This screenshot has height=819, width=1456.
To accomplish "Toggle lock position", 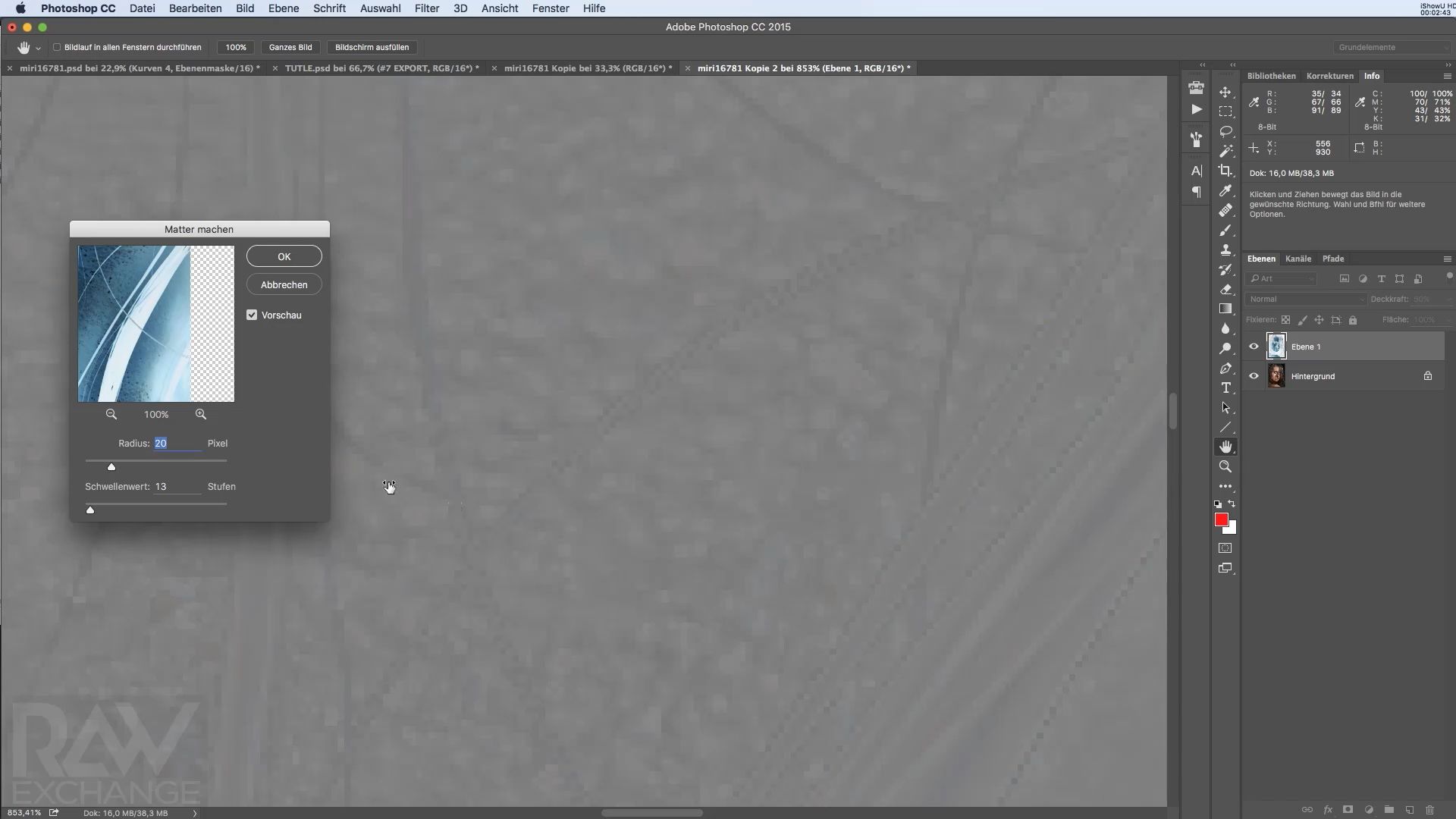I will point(1319,320).
